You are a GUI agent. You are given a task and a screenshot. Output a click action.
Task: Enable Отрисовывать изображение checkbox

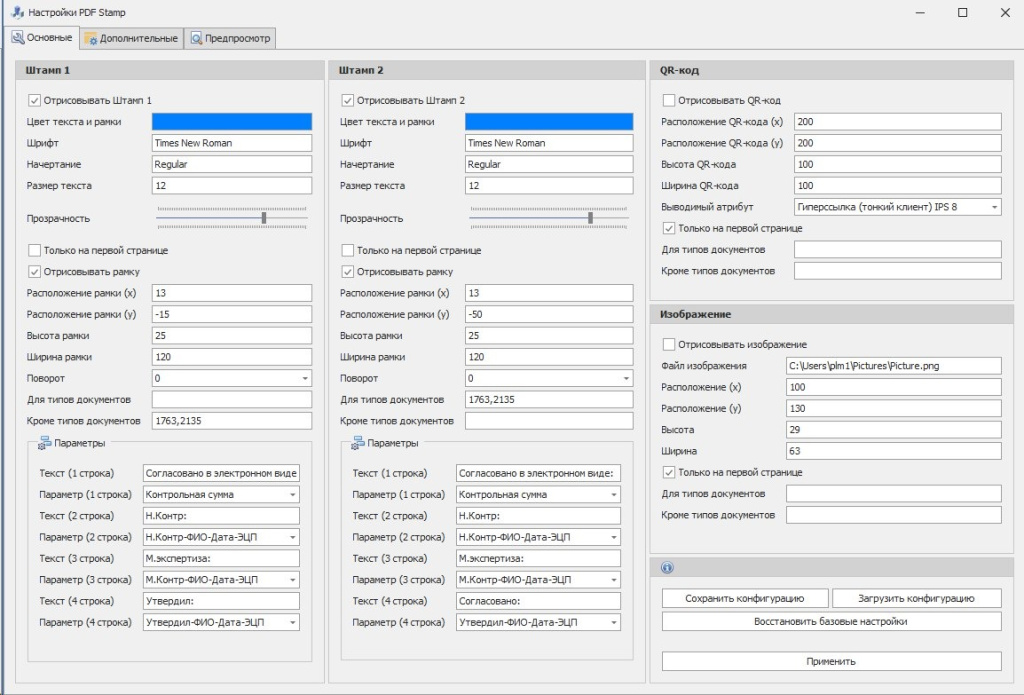669,344
